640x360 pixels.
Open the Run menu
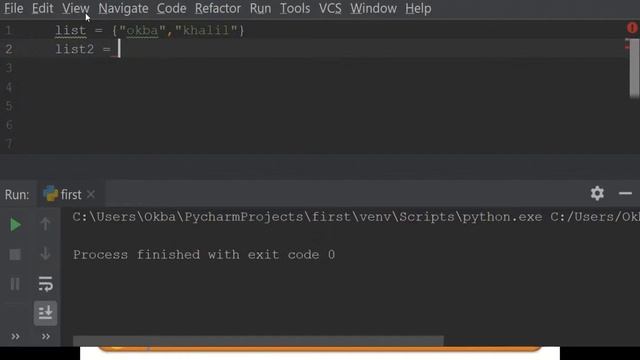click(x=260, y=8)
